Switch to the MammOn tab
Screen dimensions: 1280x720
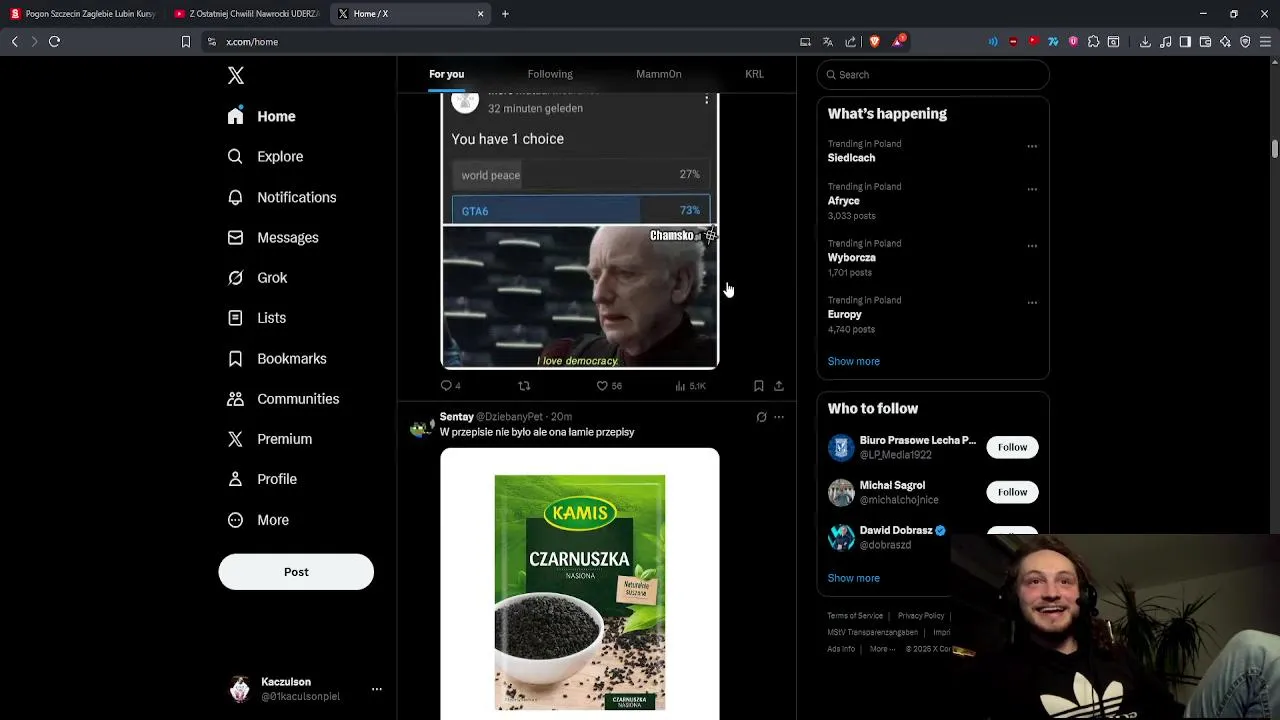[658, 74]
